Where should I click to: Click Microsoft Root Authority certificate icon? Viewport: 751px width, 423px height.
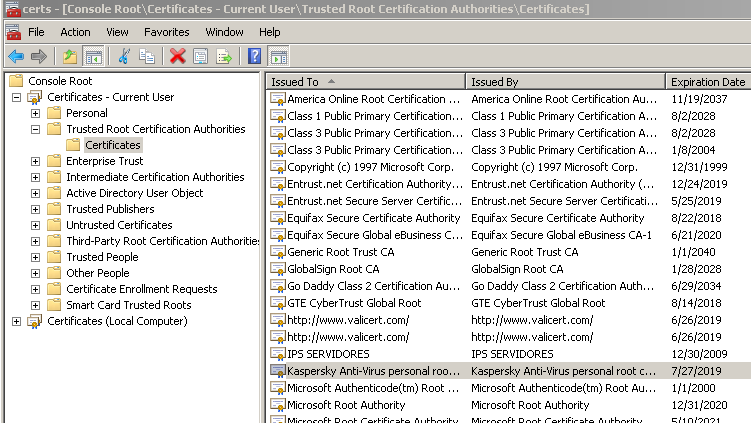click(278, 405)
